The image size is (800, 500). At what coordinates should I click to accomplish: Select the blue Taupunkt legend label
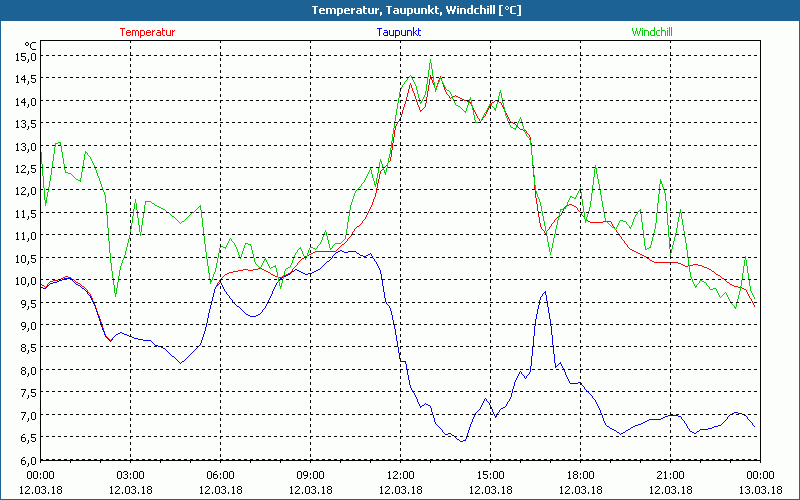point(398,32)
